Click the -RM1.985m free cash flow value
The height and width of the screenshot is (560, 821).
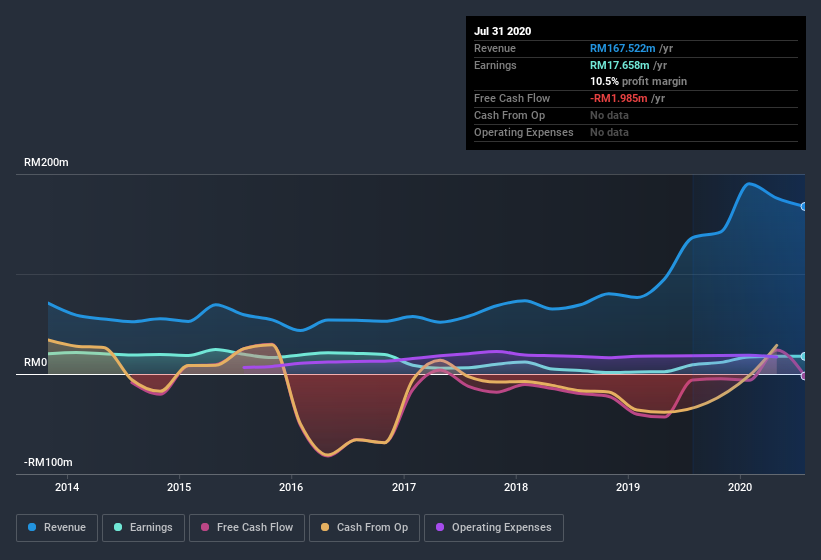[x=618, y=98]
